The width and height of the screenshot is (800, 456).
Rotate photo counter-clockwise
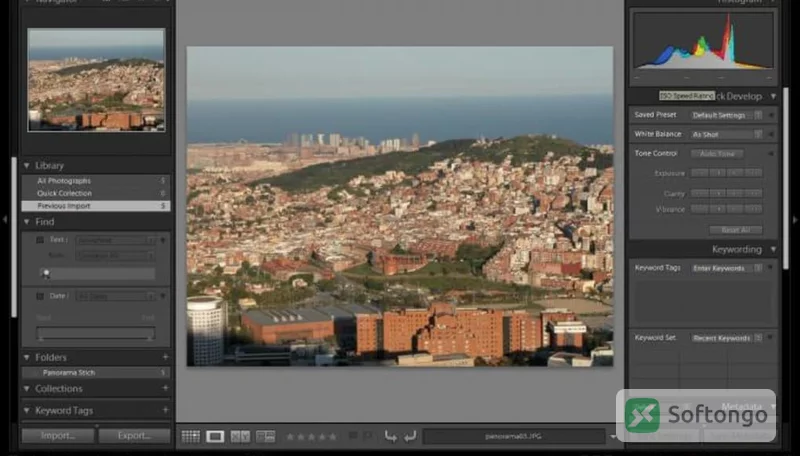click(x=391, y=437)
